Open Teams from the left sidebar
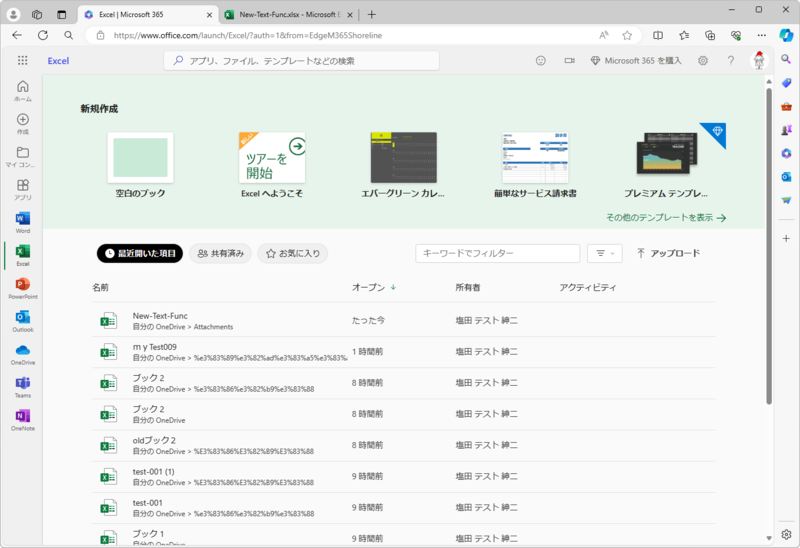The height and width of the screenshot is (548, 800). tap(22, 387)
